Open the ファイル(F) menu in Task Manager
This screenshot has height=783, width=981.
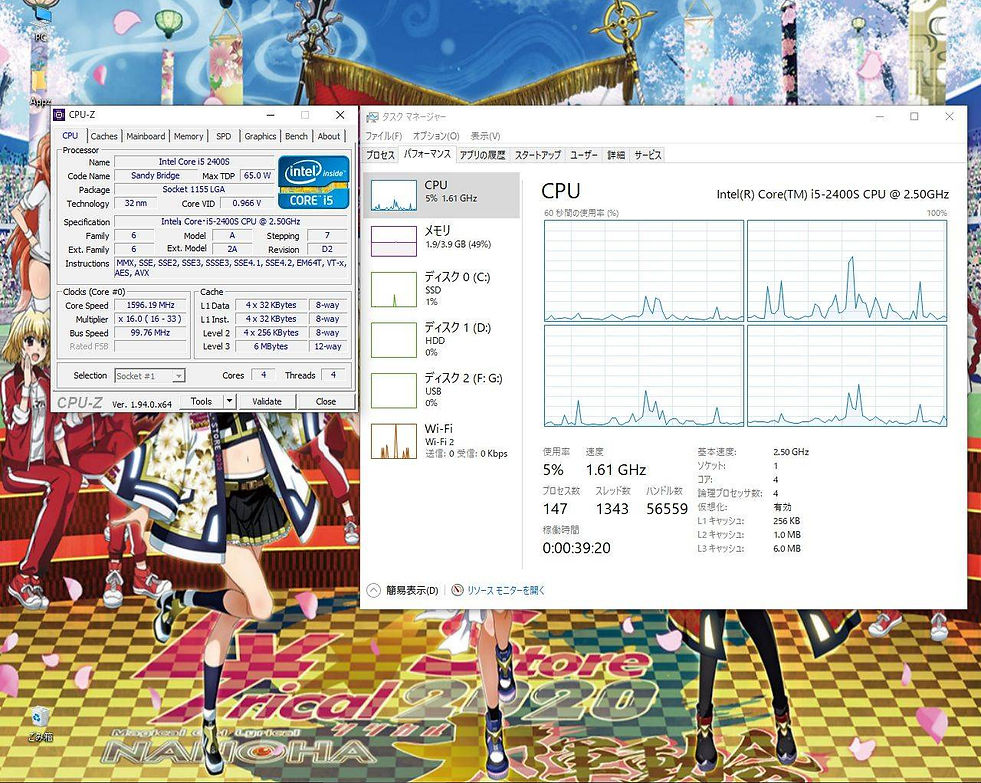[x=384, y=136]
